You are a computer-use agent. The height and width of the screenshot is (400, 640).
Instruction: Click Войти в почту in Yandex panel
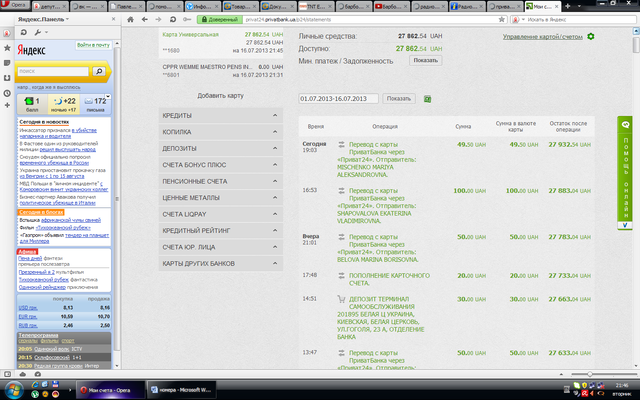93,45
